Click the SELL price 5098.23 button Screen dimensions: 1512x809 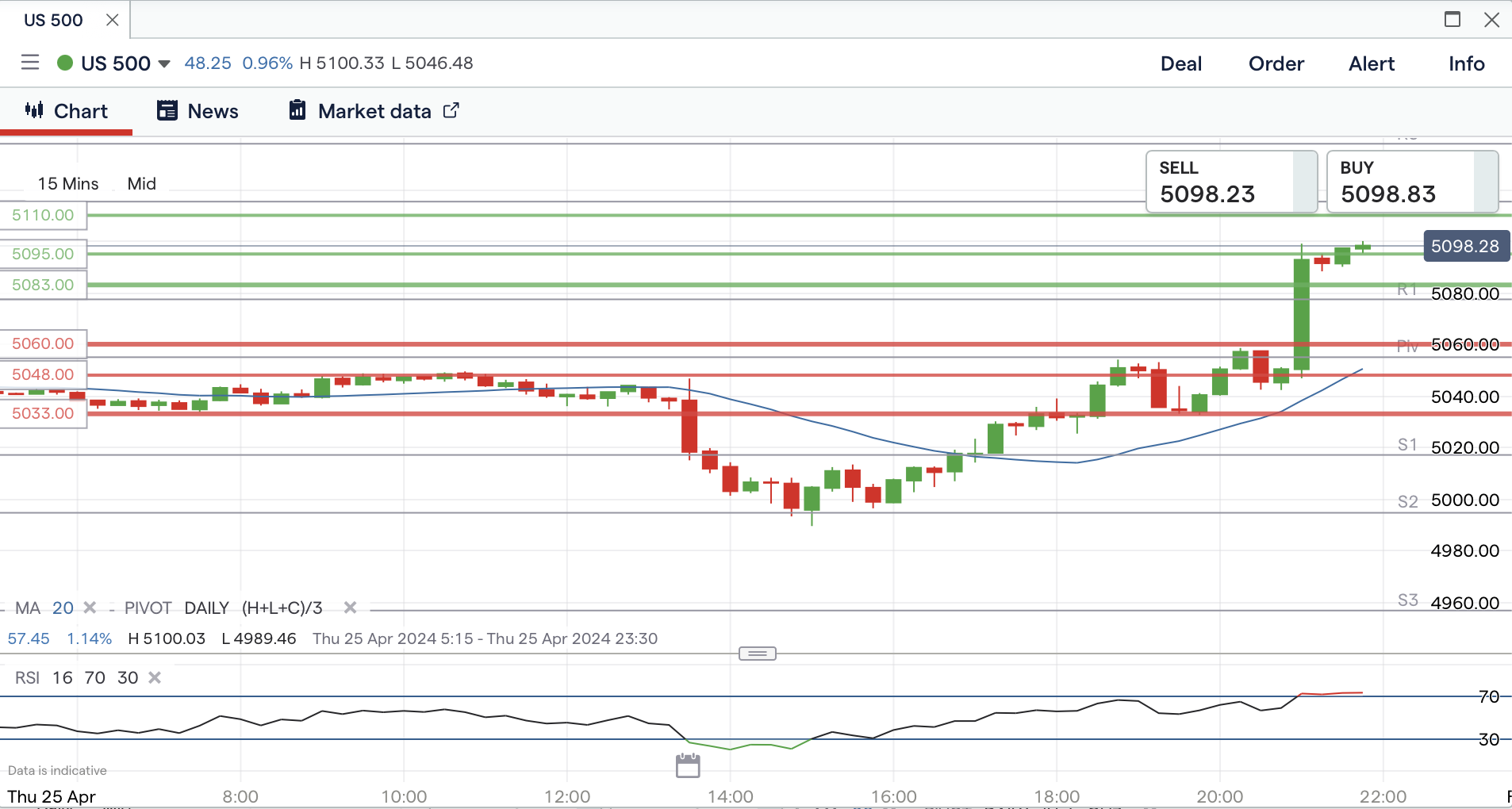coord(1231,182)
